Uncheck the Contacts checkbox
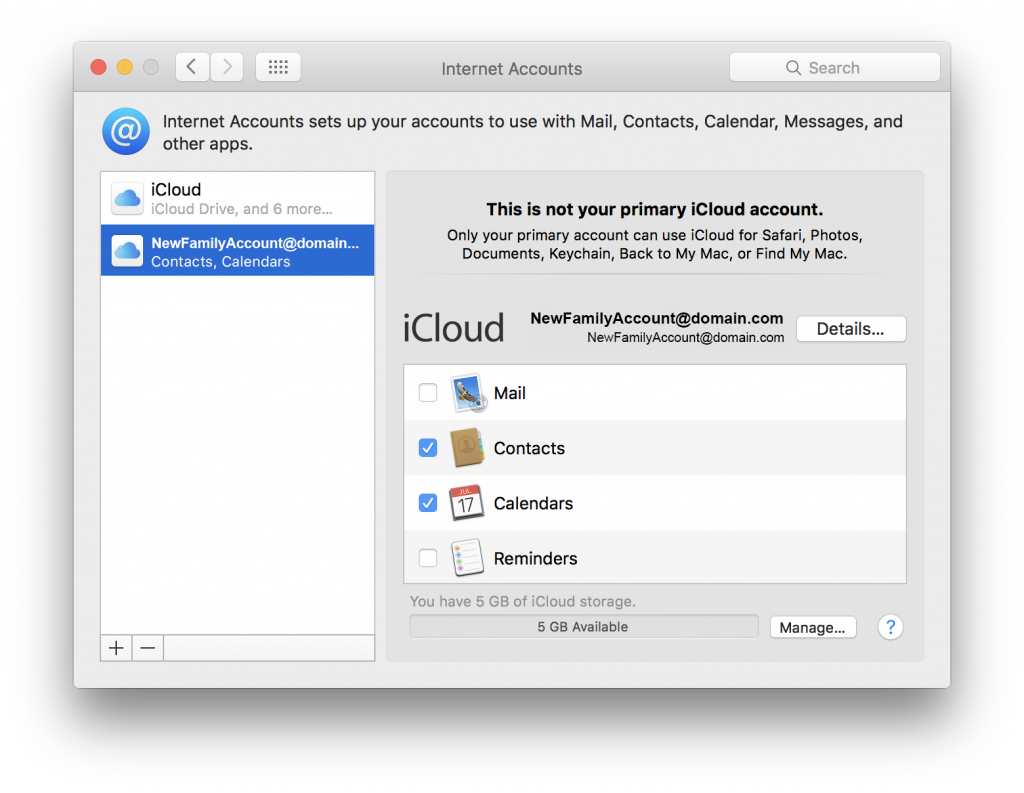Screen dimensions: 1024x793 428,448
